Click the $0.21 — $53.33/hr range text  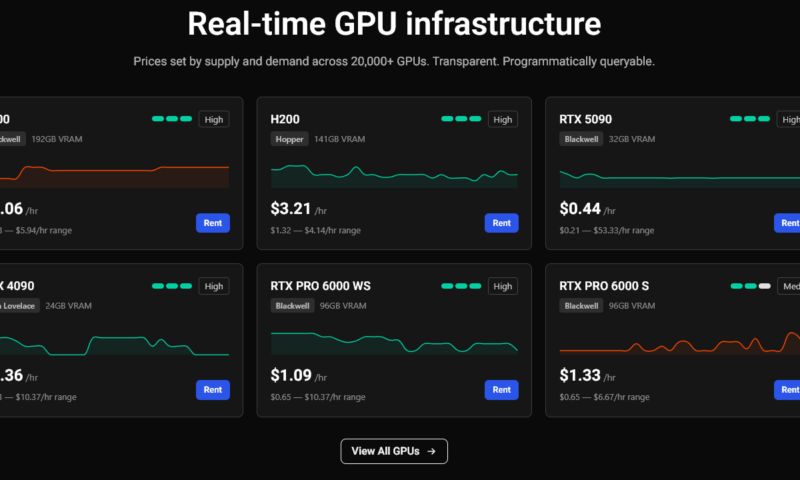click(607, 231)
